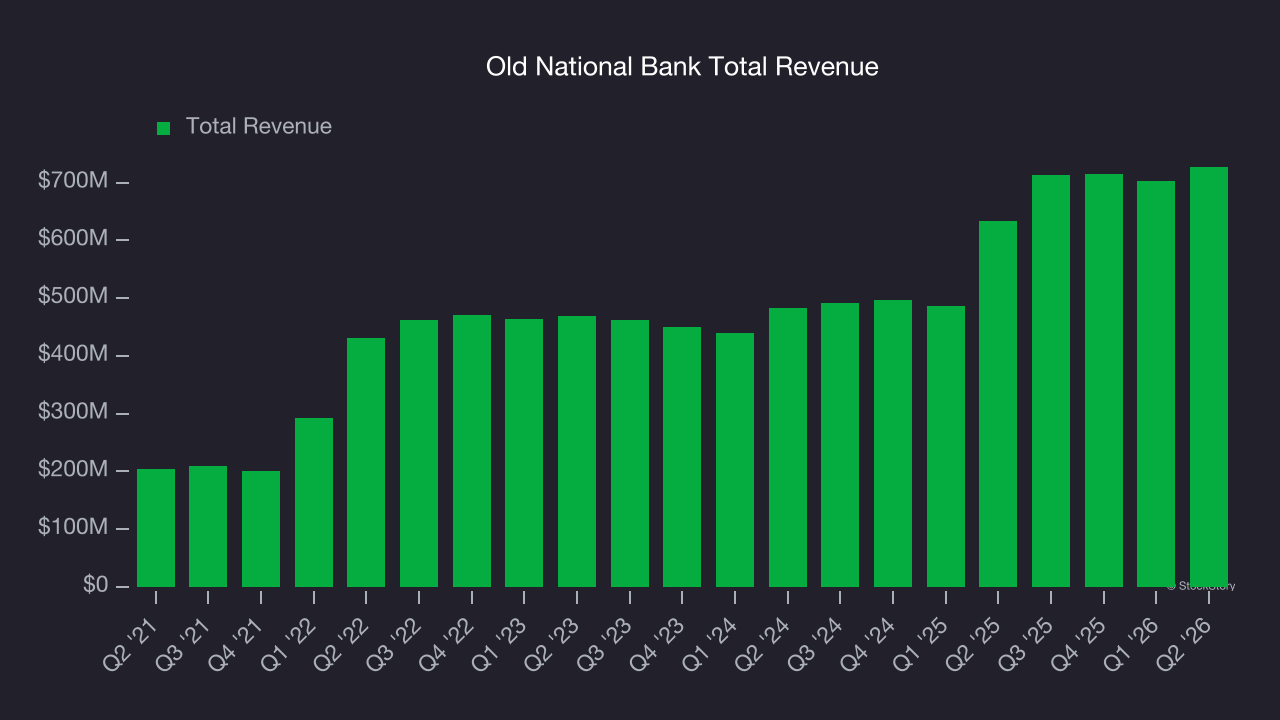The height and width of the screenshot is (720, 1280).
Task: Select the Q1 '24 bar
Action: point(735,460)
